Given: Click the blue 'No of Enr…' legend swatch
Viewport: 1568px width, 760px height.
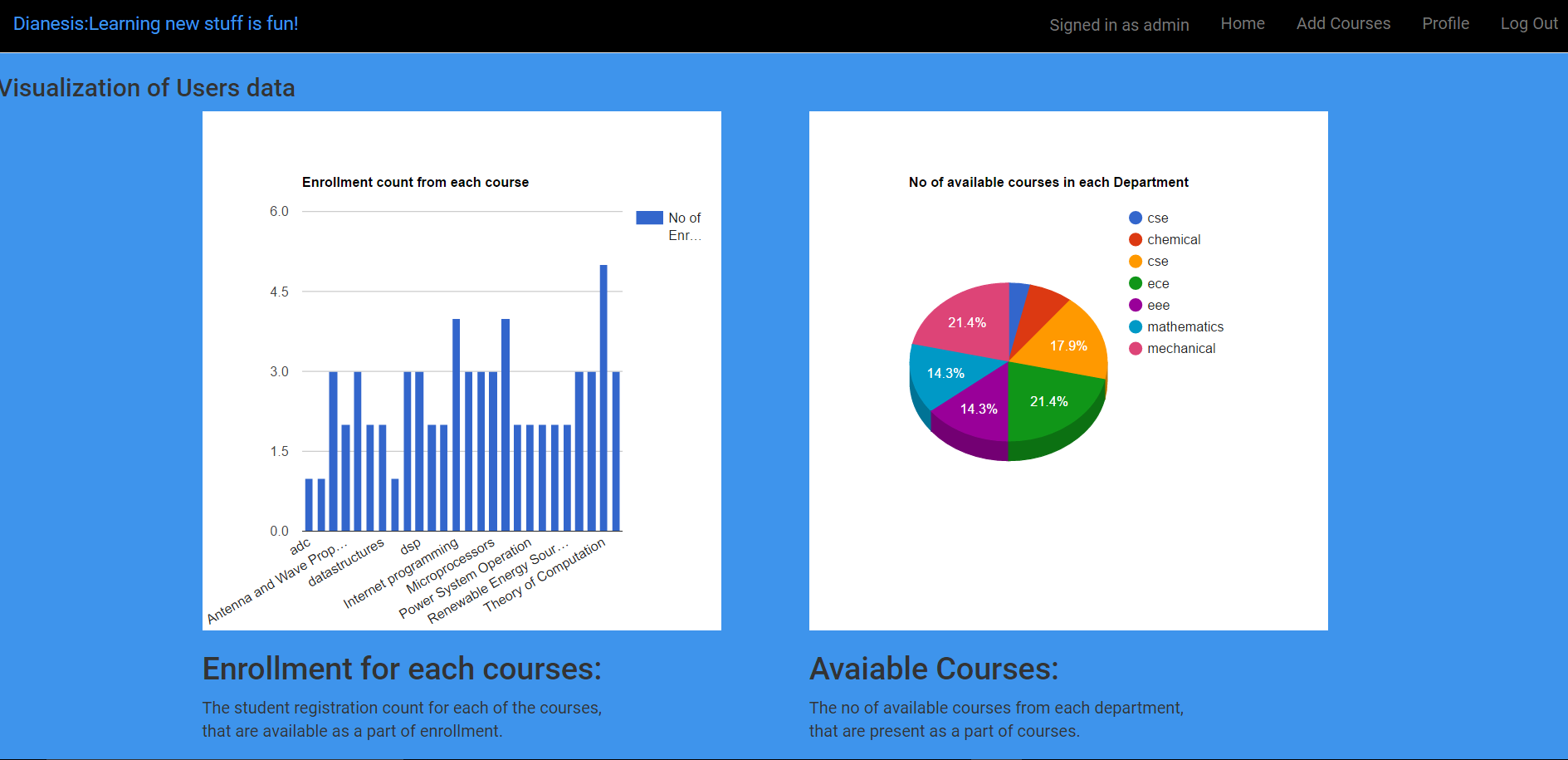Looking at the screenshot, I should pyautogui.click(x=649, y=218).
